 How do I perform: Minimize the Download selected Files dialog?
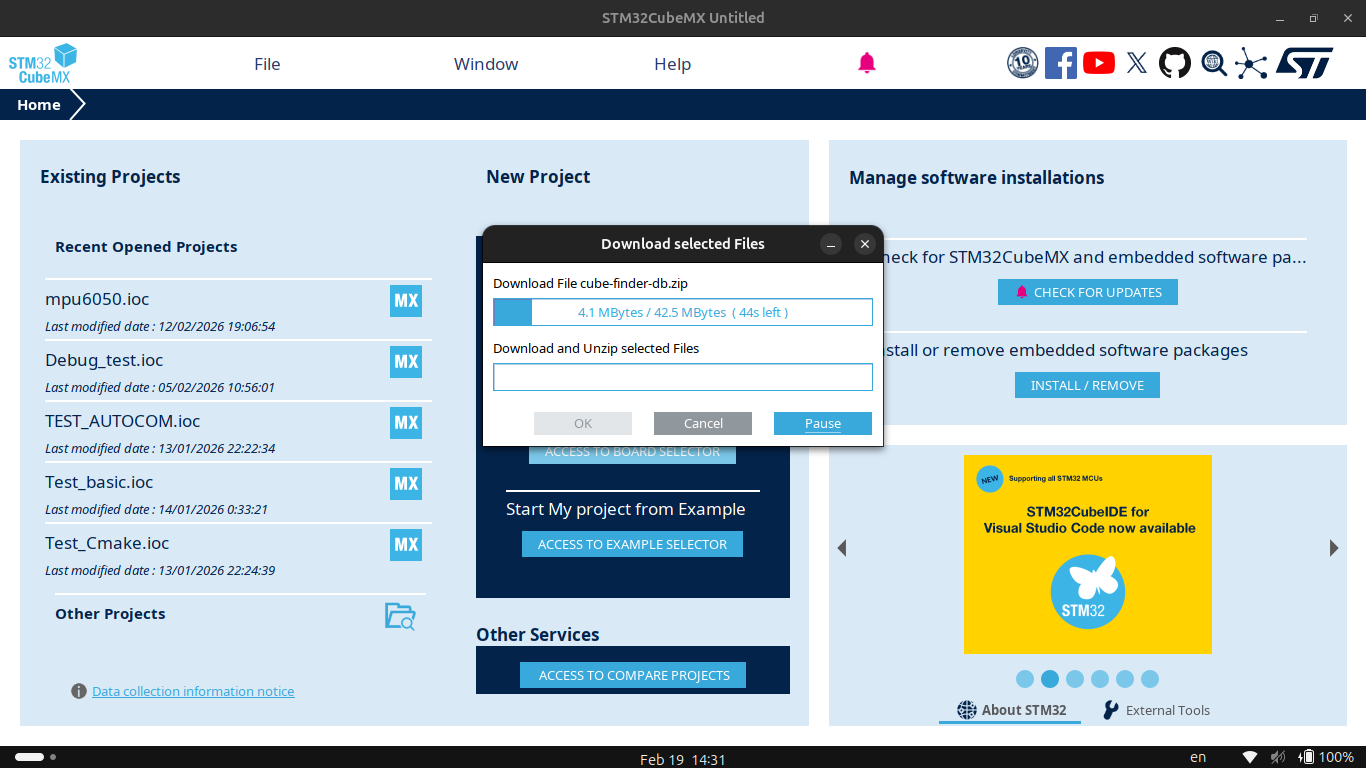pos(831,244)
